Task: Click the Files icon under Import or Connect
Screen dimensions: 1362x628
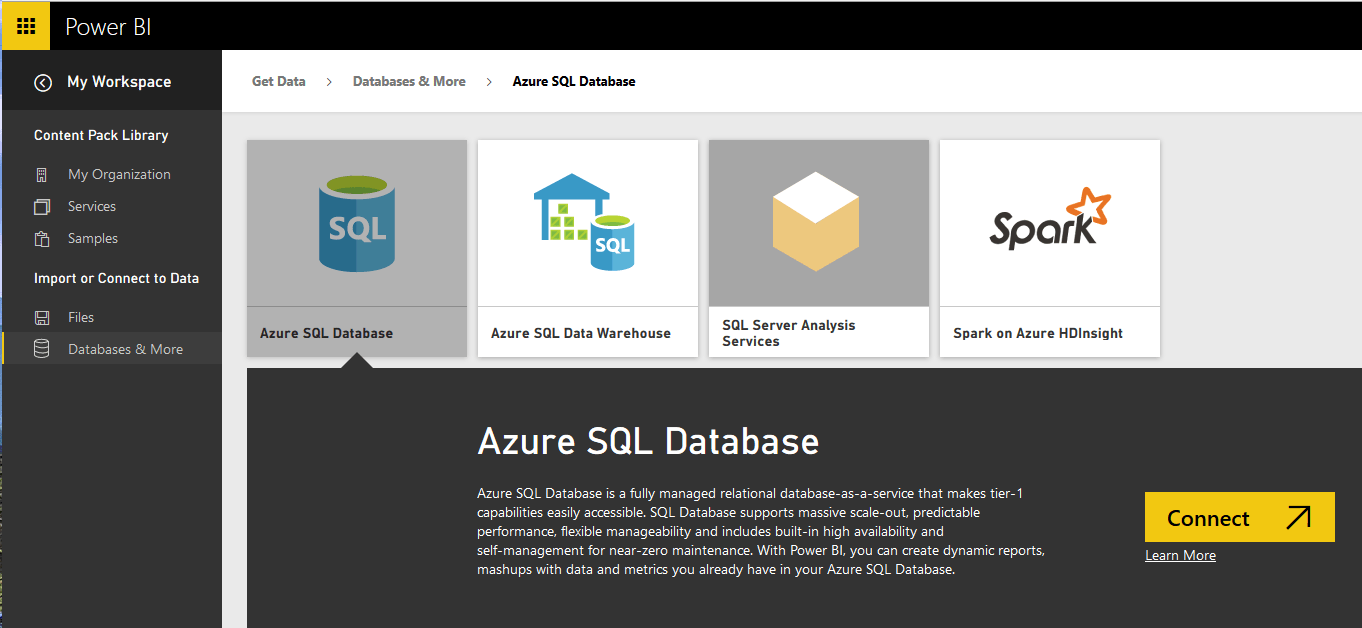Action: coord(42,317)
